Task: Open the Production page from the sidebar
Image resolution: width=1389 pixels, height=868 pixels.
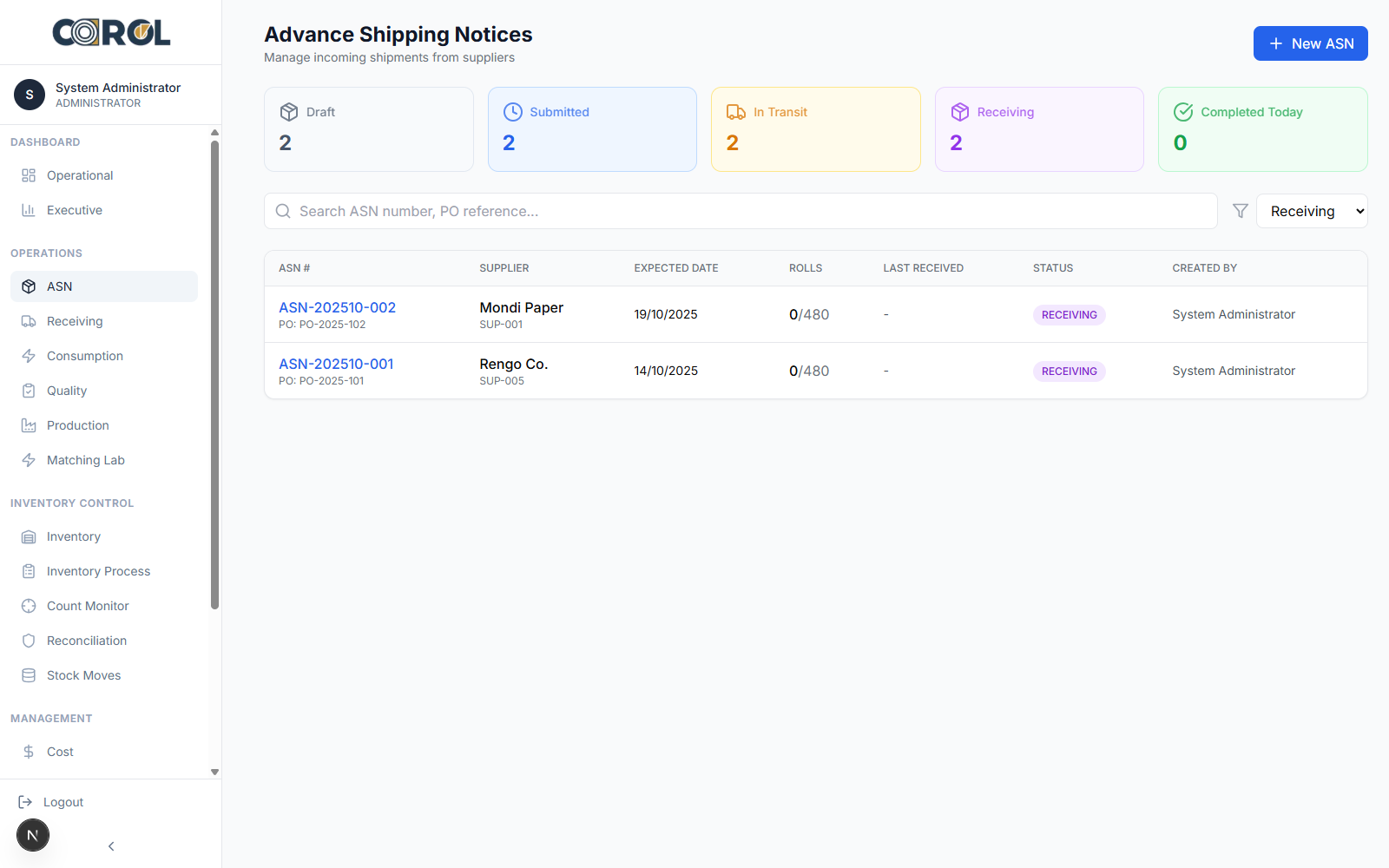Action: 77,425
